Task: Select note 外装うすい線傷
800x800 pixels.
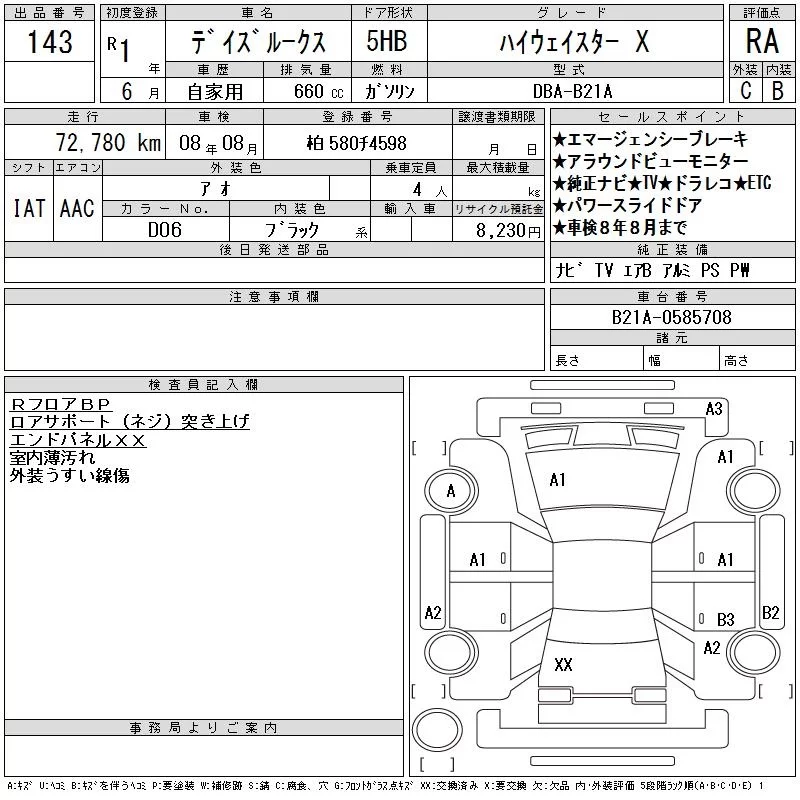Action: pyautogui.click(x=69, y=476)
